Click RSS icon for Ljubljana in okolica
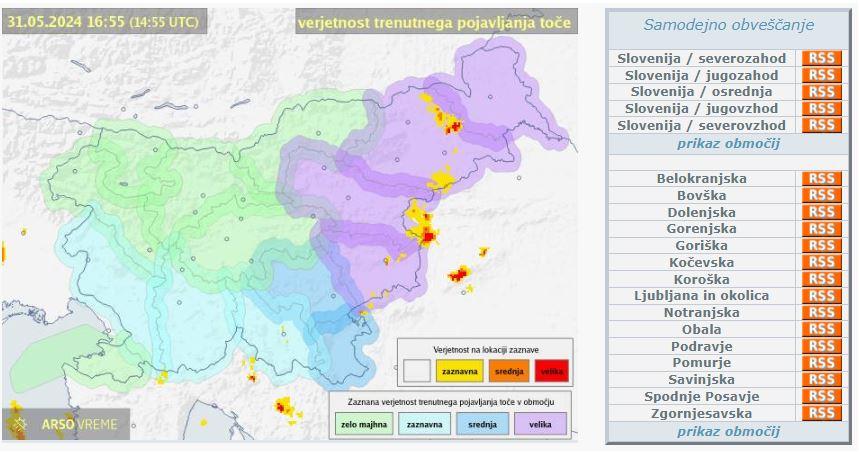 (821, 296)
